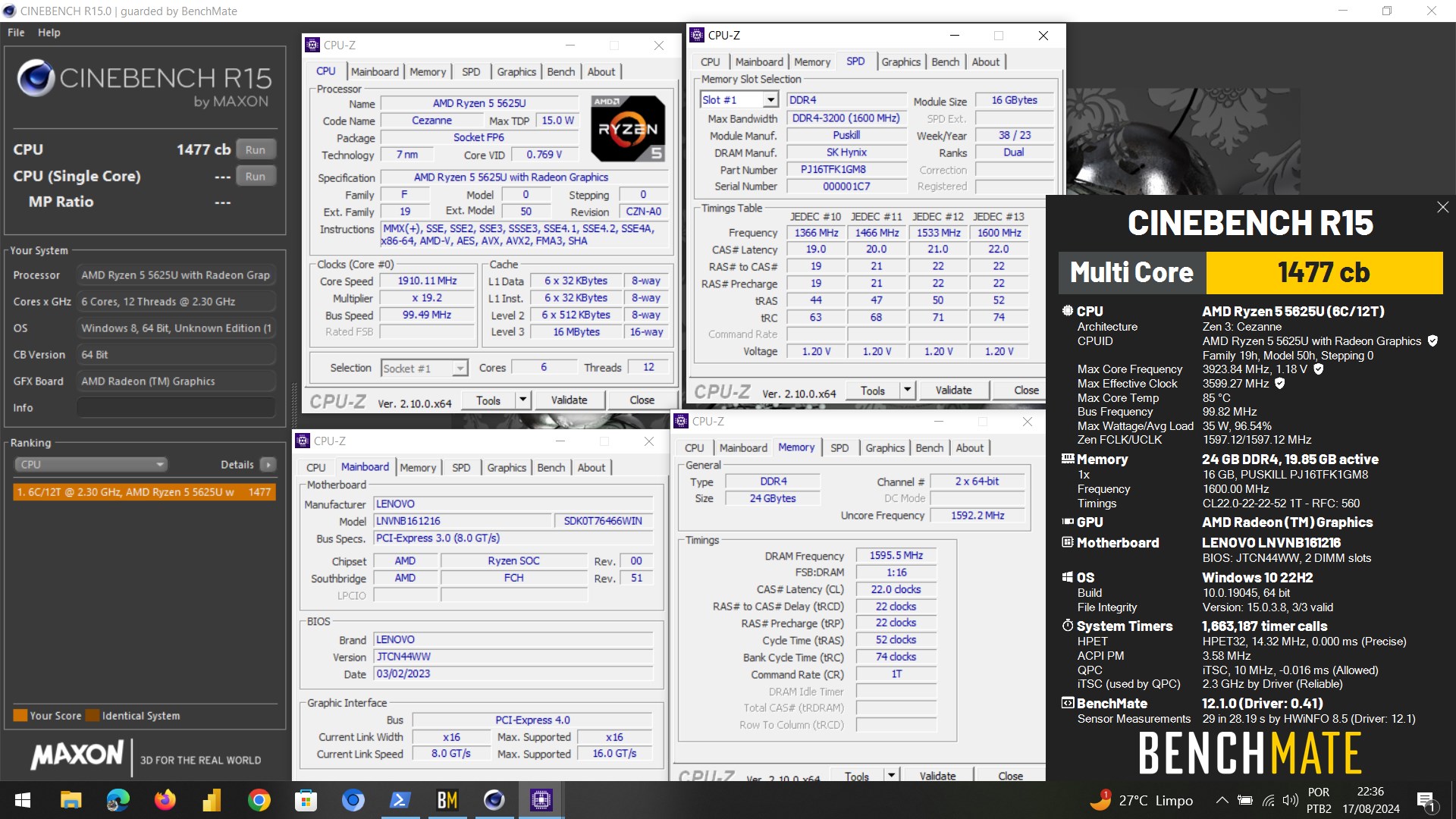This screenshot has width=1456, height=819.
Task: Open the blue Chromium browser taskbar icon
Action: click(x=353, y=800)
